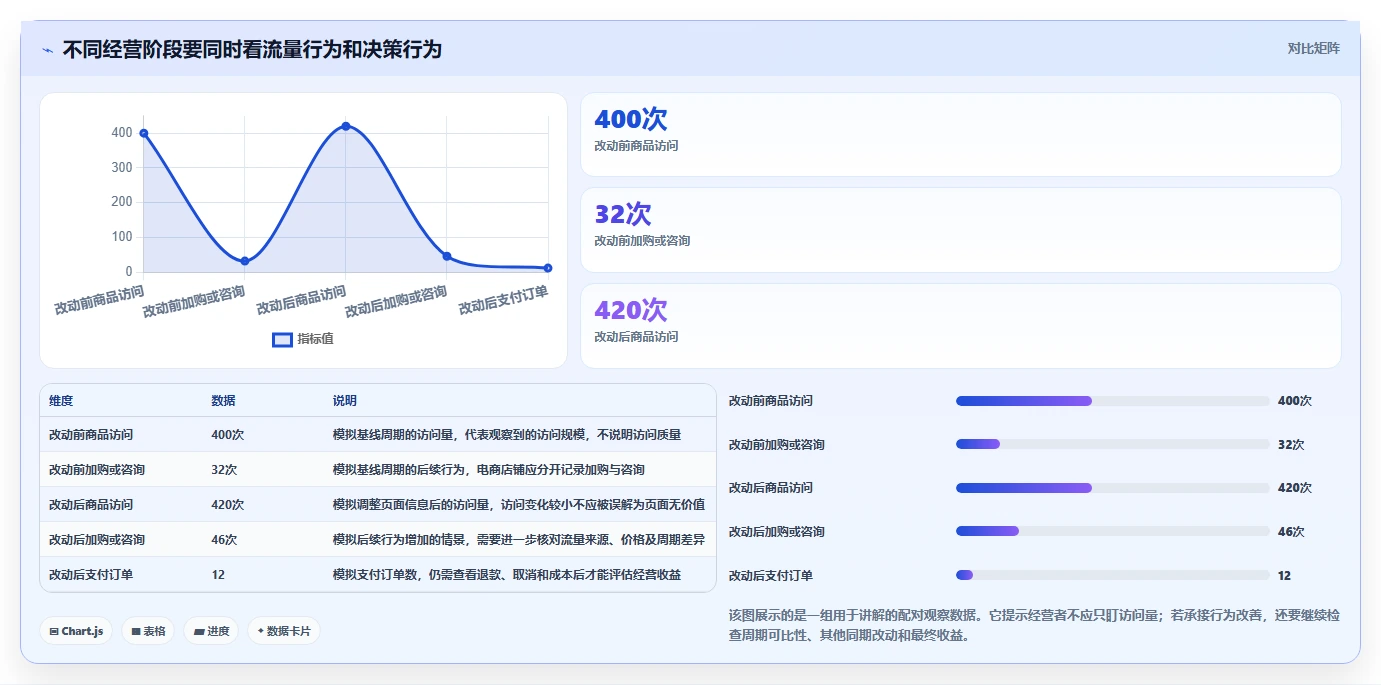Click the description starting 模拟基线周期的访问量
1381x685 pixels.
pos(507,435)
